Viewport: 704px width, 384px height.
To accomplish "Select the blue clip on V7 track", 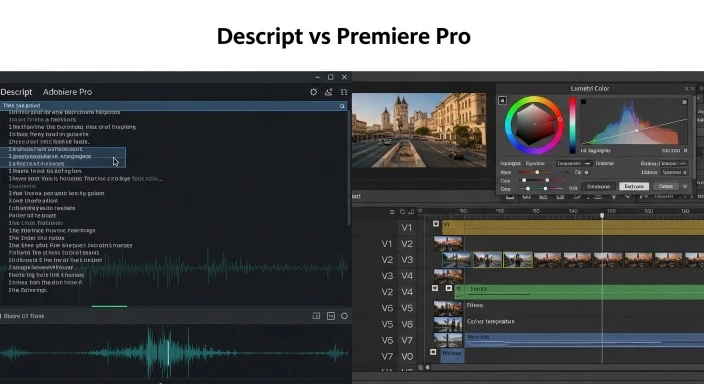I will coord(585,340).
